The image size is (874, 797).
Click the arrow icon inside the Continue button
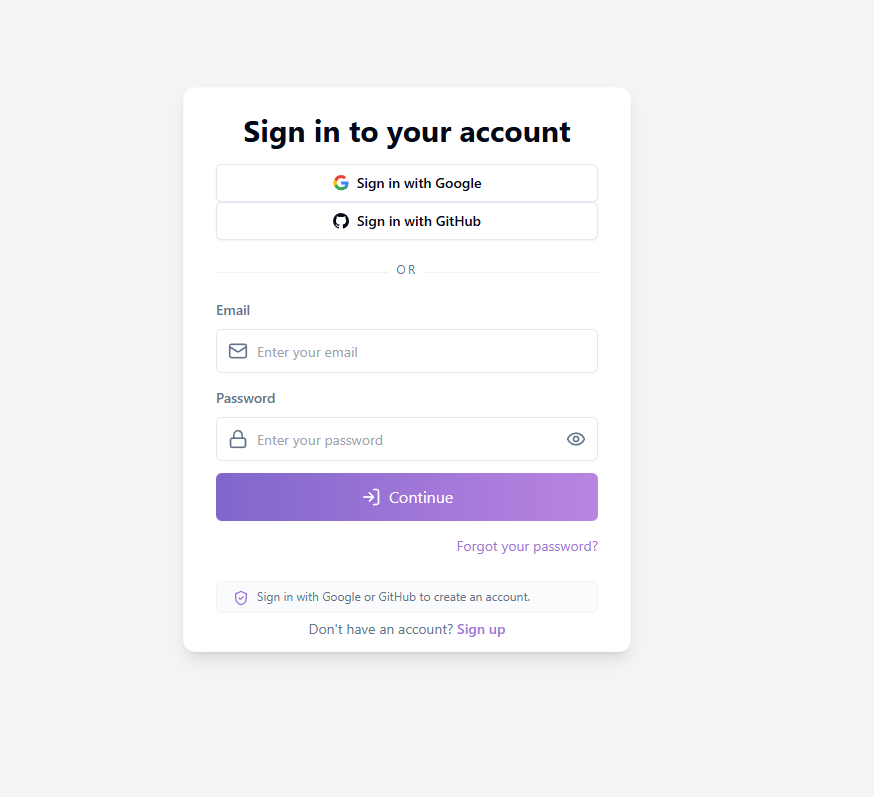(373, 497)
